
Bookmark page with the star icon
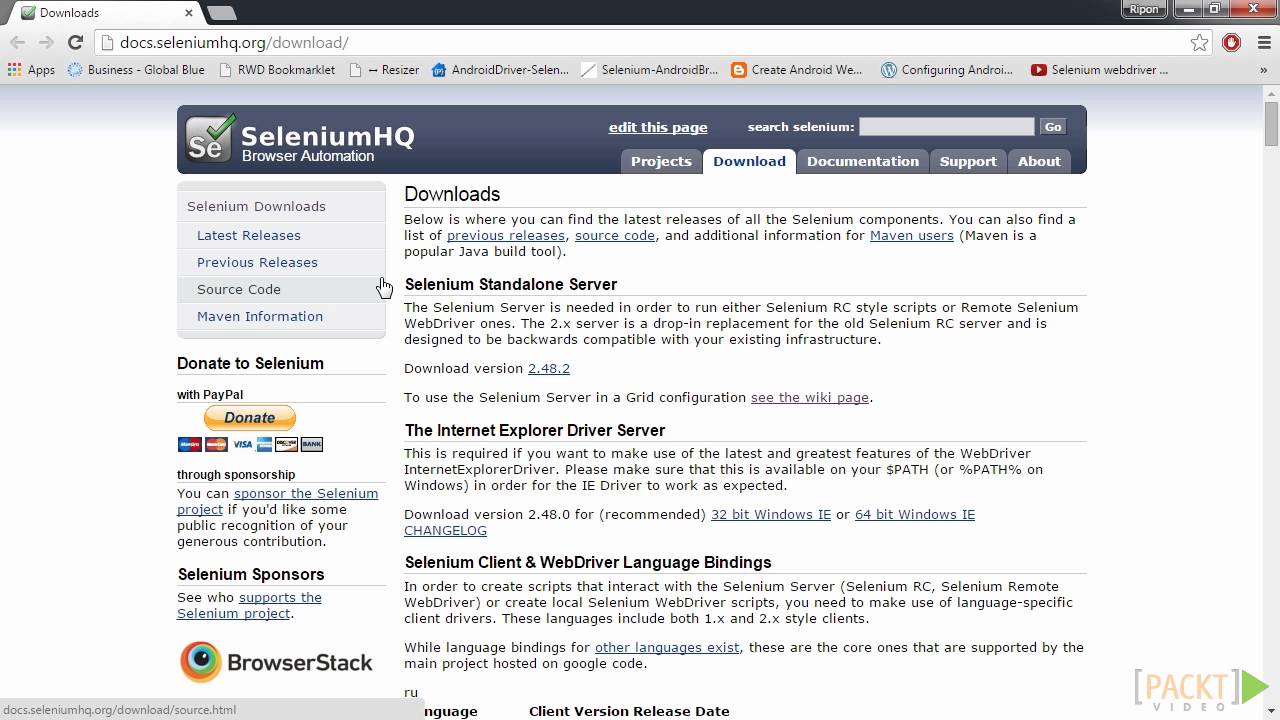(1199, 42)
